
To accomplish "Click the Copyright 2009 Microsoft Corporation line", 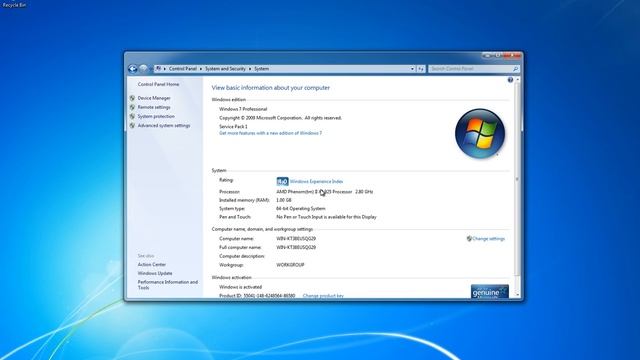I will point(280,118).
